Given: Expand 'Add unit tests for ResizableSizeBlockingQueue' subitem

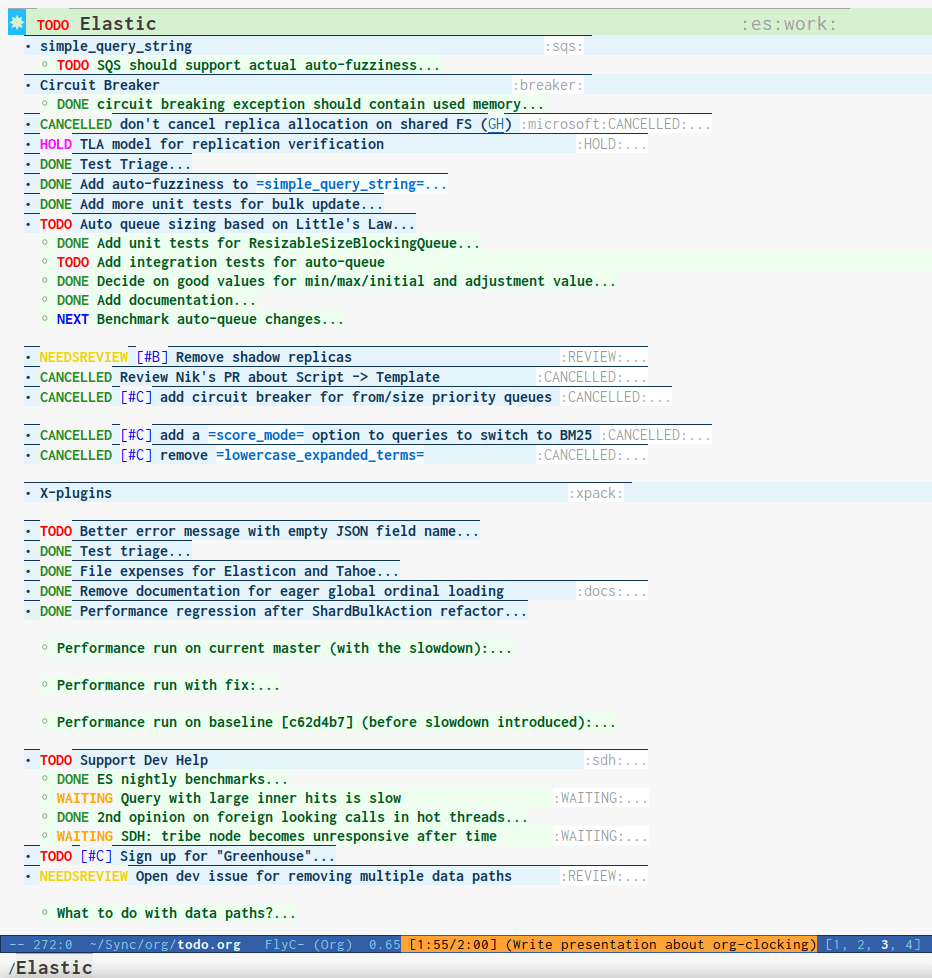Looking at the screenshot, I should (x=288, y=243).
